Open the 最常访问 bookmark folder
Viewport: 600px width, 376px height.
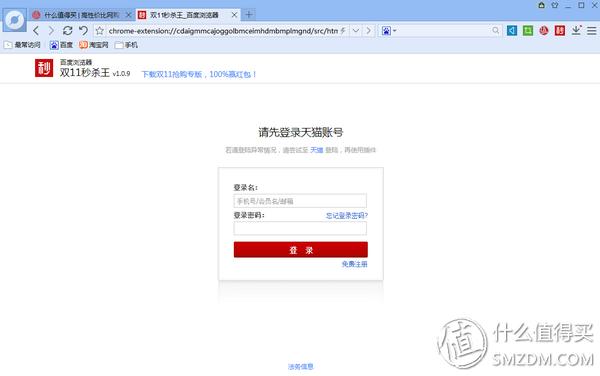pos(22,45)
